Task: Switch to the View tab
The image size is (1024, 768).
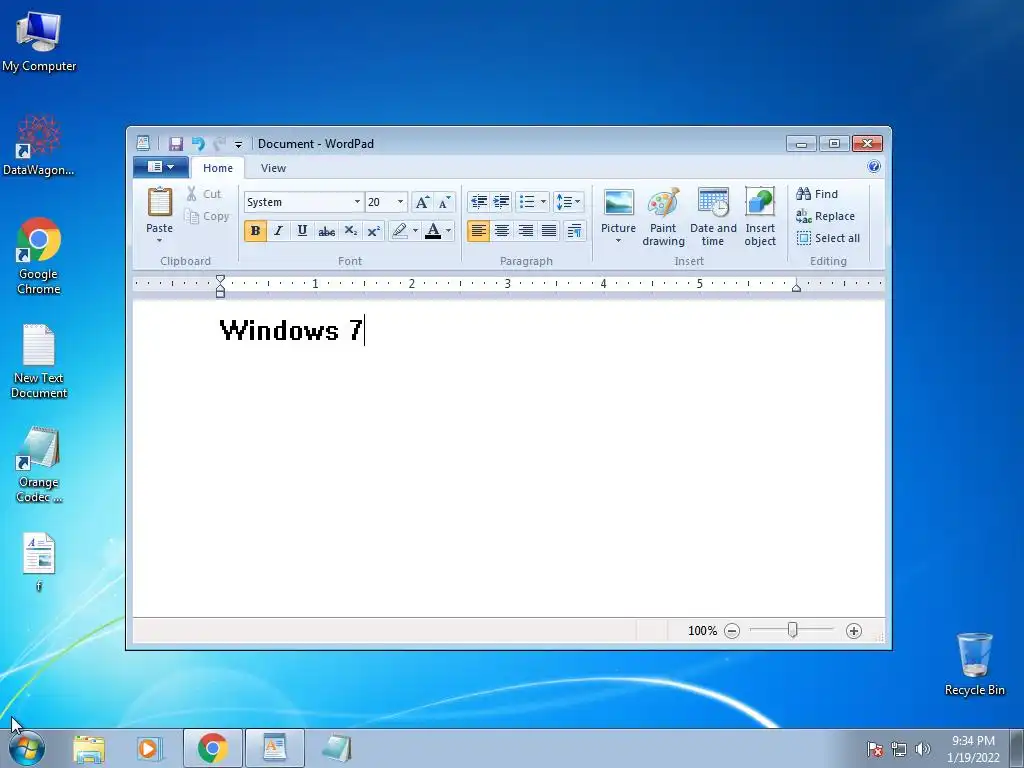Action: pos(273,168)
